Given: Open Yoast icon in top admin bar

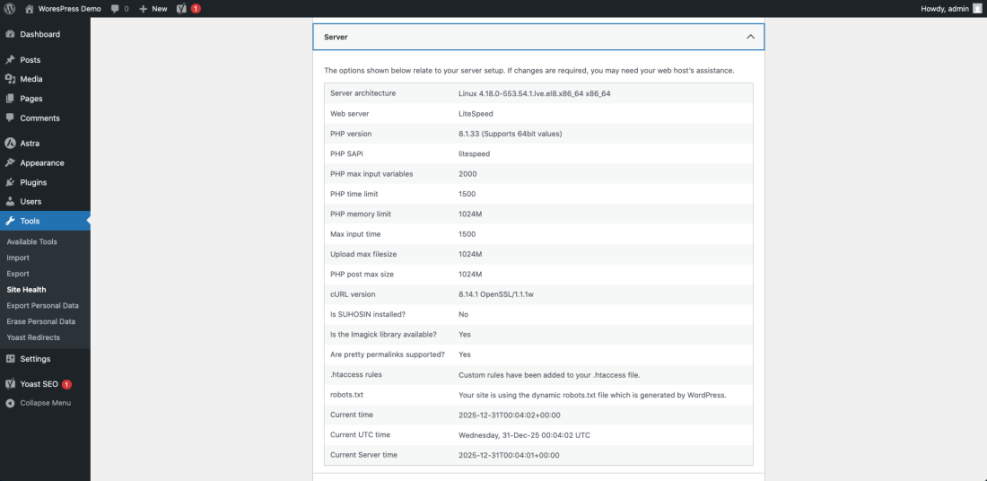Looking at the screenshot, I should (x=182, y=9).
